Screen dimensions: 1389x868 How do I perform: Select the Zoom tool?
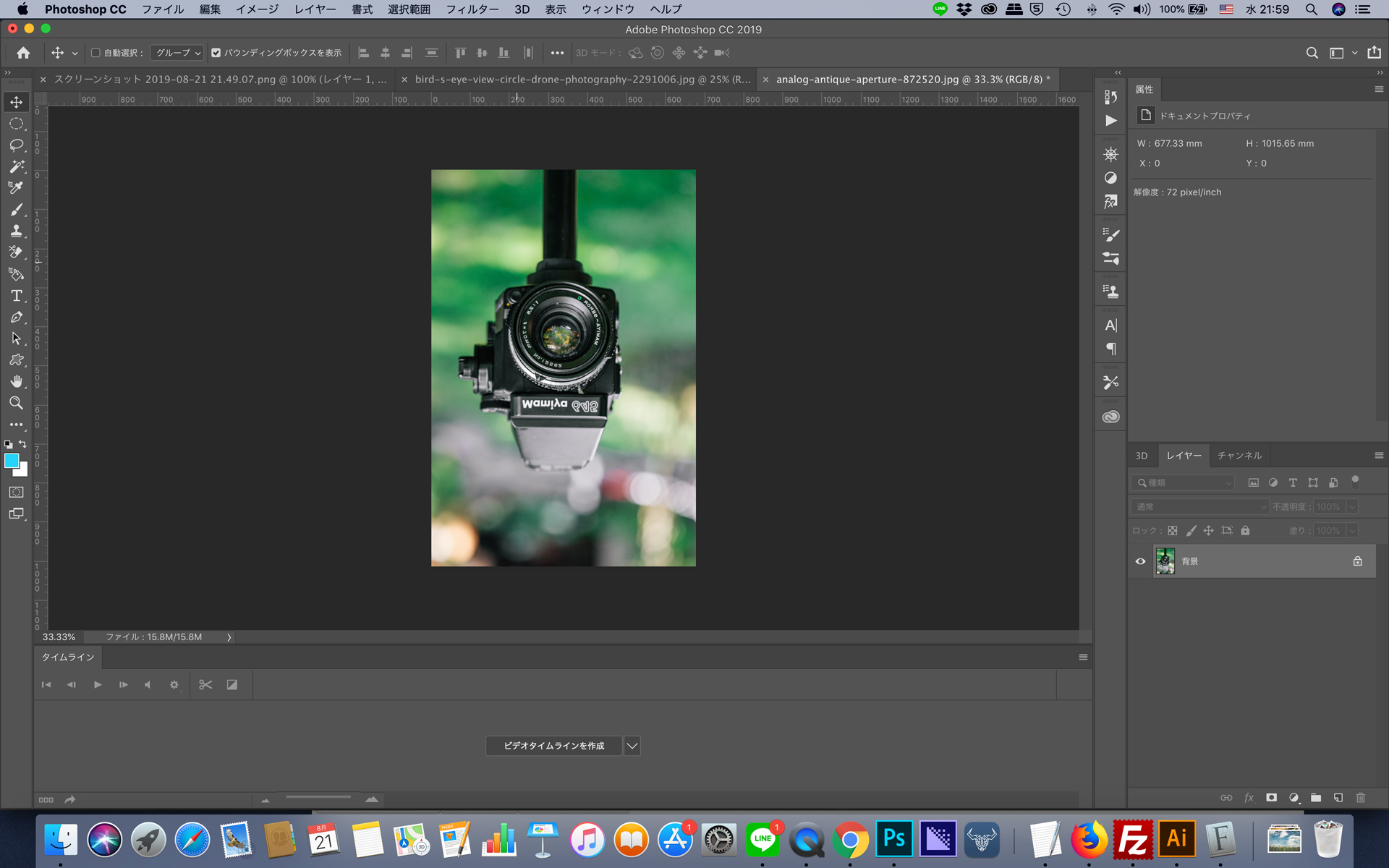[16, 403]
